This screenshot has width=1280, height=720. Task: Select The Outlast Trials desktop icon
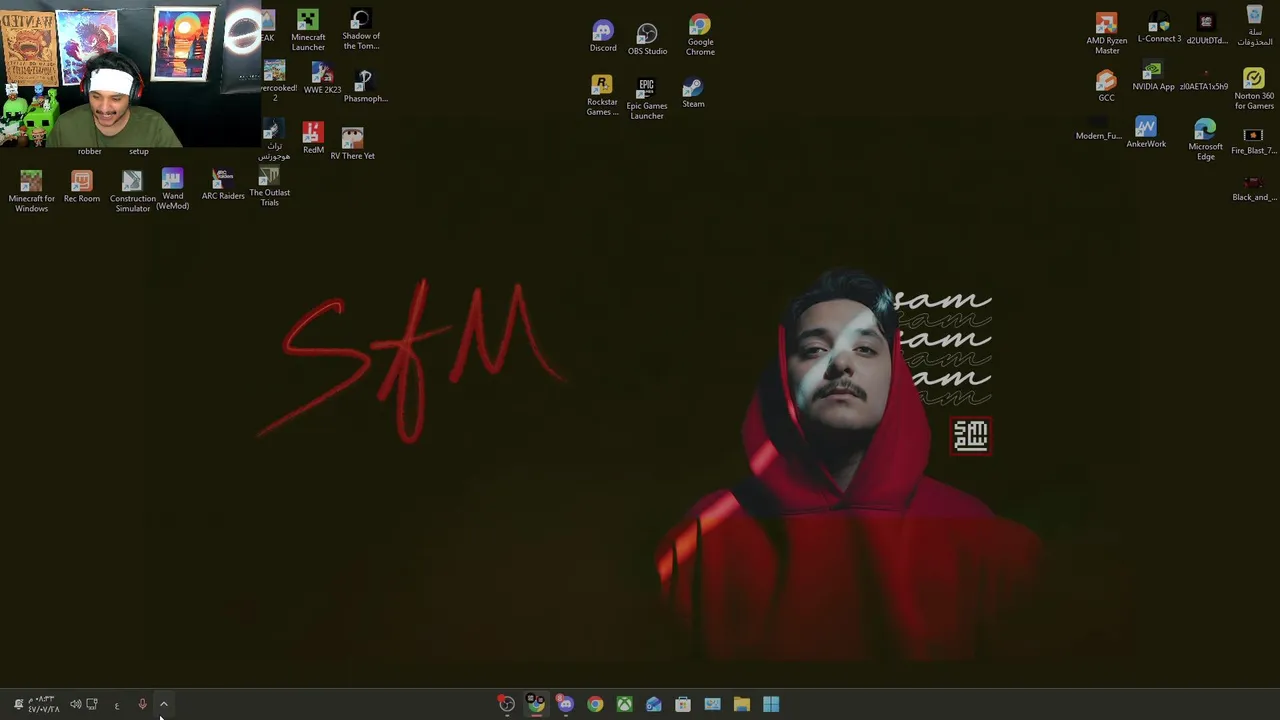pyautogui.click(x=269, y=187)
